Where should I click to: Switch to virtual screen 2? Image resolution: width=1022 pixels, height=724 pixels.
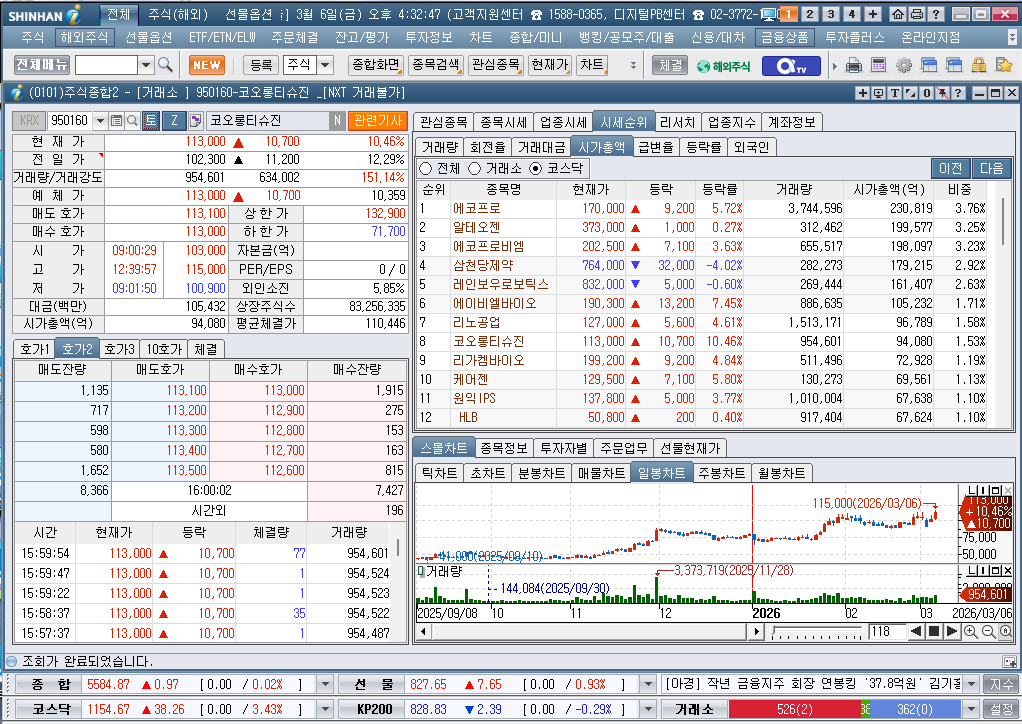(x=810, y=14)
